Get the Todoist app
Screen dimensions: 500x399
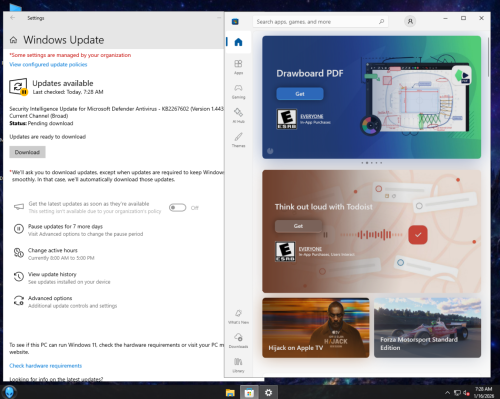[x=298, y=226]
